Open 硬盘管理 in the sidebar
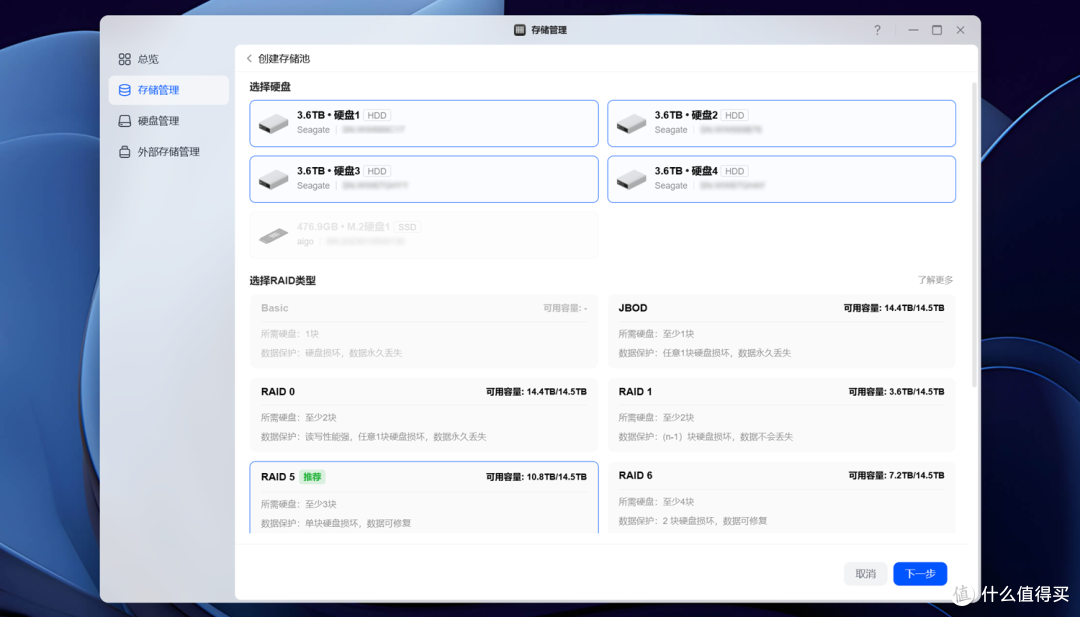This screenshot has height=617, width=1080. click(168, 121)
